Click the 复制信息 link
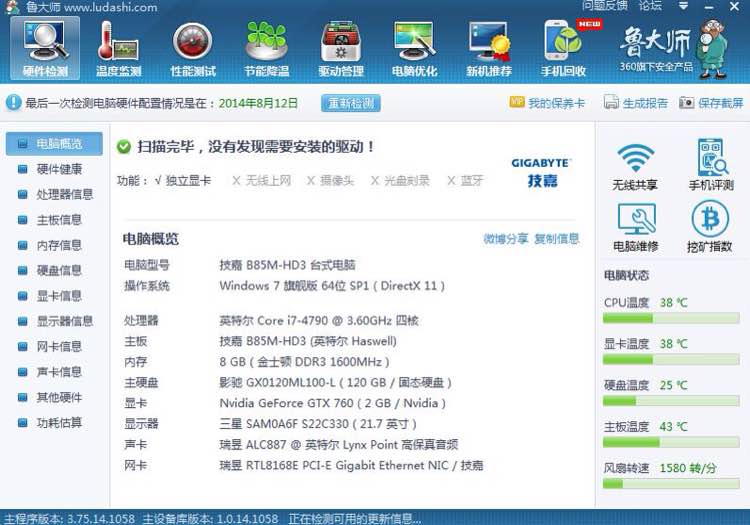The height and width of the screenshot is (525, 750). coord(557,238)
